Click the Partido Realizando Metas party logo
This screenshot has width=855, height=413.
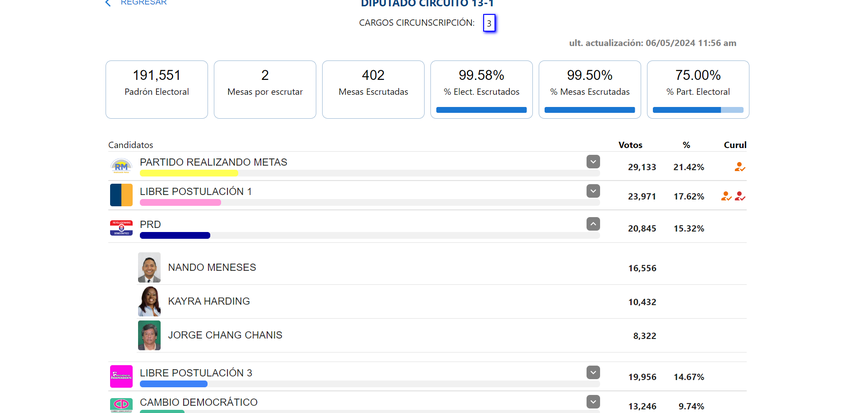121,166
